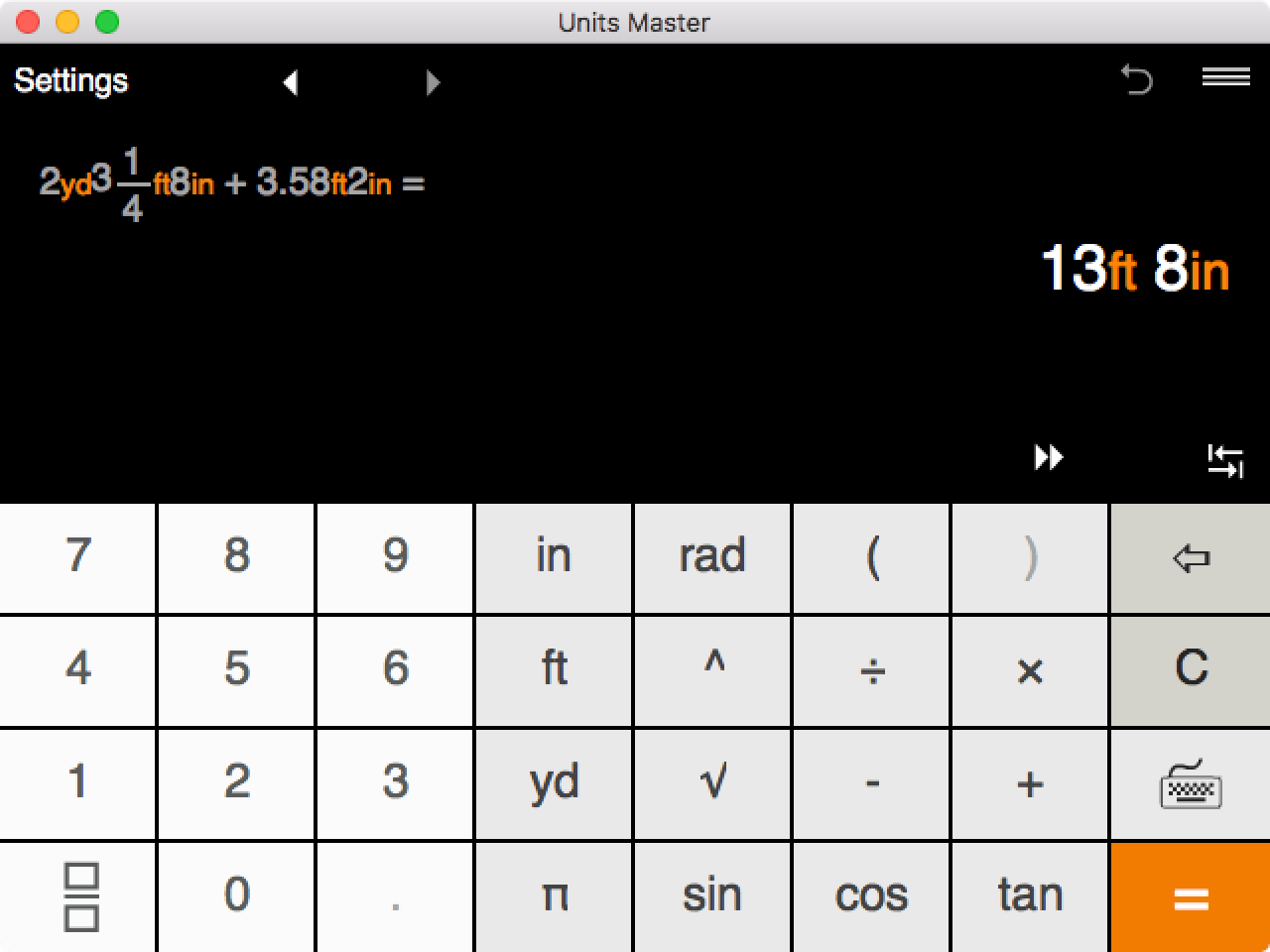Viewport: 1270px width, 952px height.
Task: Tap digit 1 key
Action: [77, 784]
